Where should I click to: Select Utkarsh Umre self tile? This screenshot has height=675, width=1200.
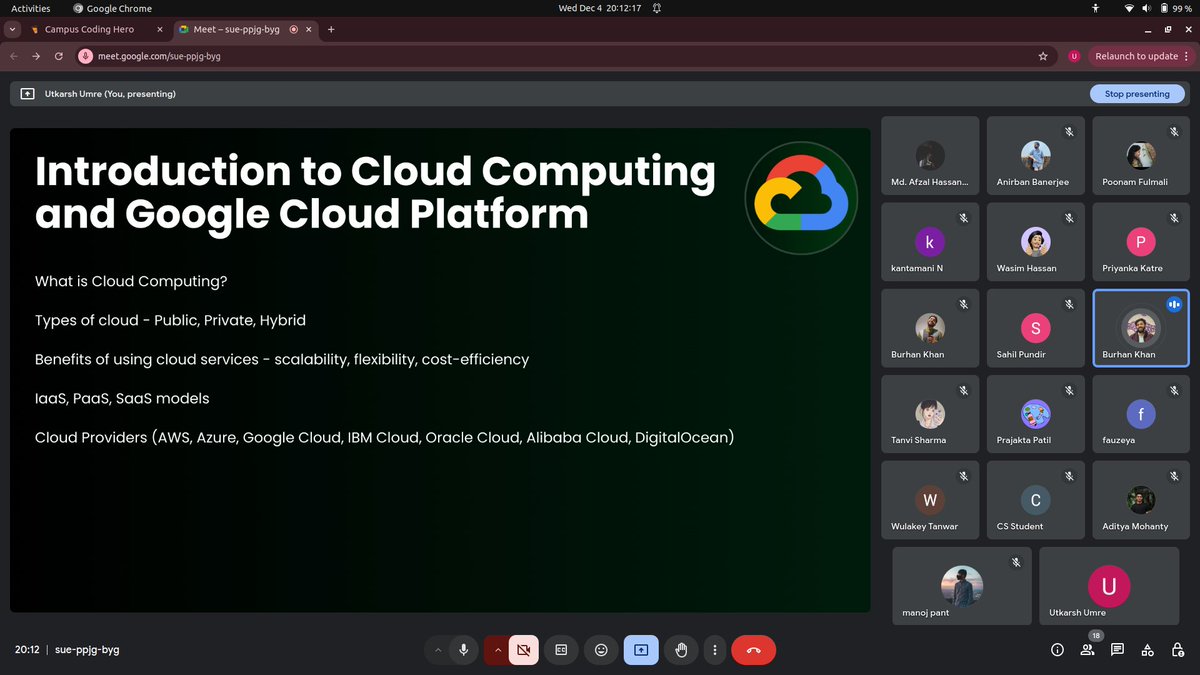[1109, 586]
